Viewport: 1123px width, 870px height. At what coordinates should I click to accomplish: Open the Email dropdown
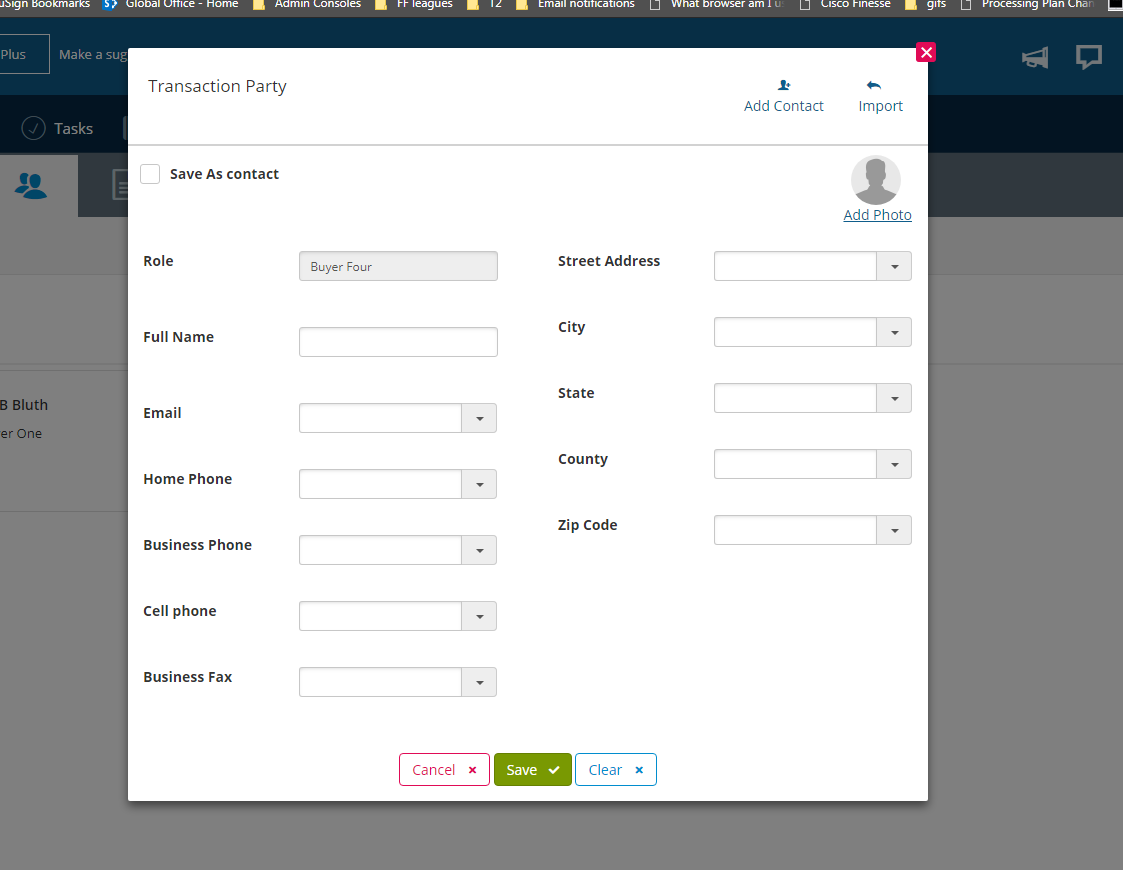(x=480, y=418)
